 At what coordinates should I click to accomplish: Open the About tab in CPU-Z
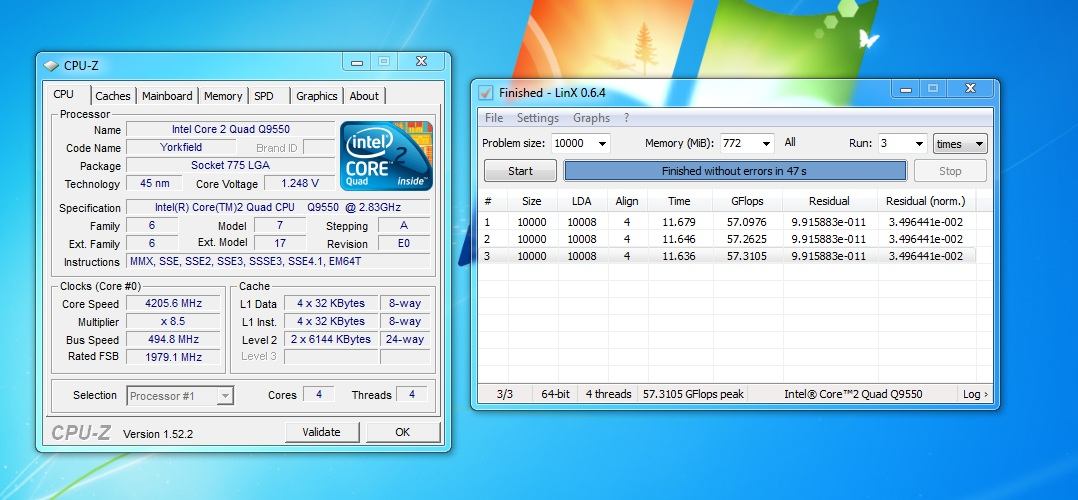click(364, 96)
